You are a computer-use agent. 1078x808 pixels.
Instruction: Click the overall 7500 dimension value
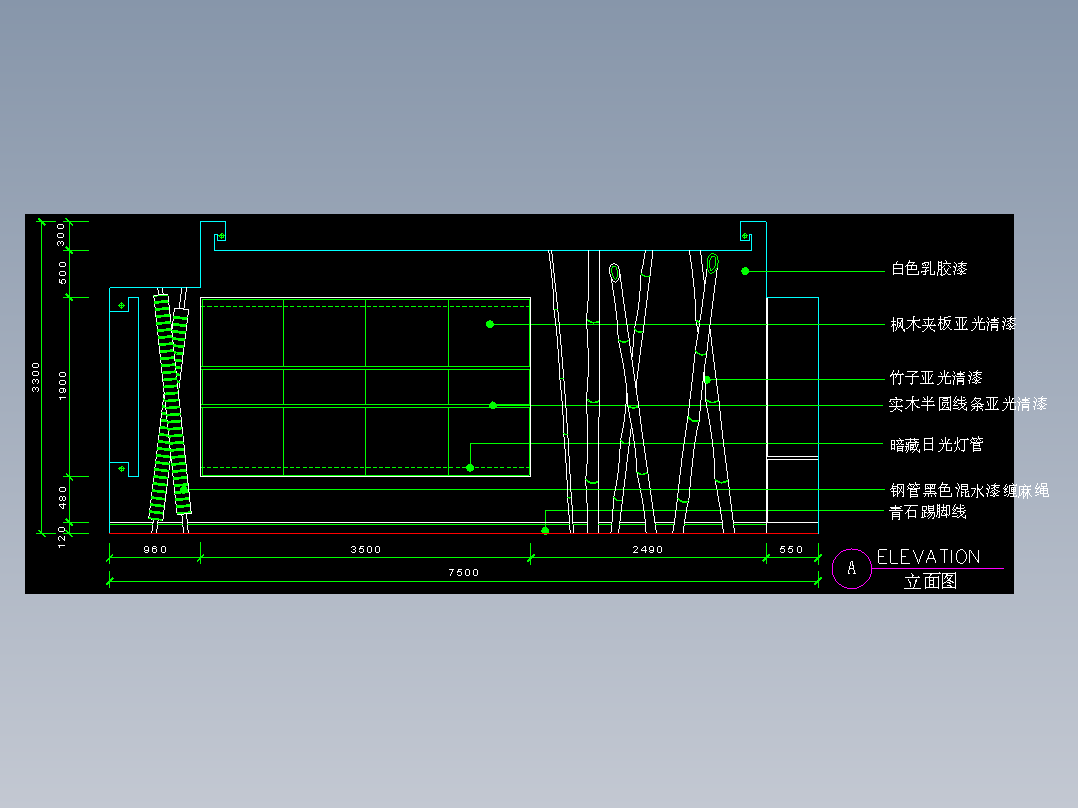463,572
